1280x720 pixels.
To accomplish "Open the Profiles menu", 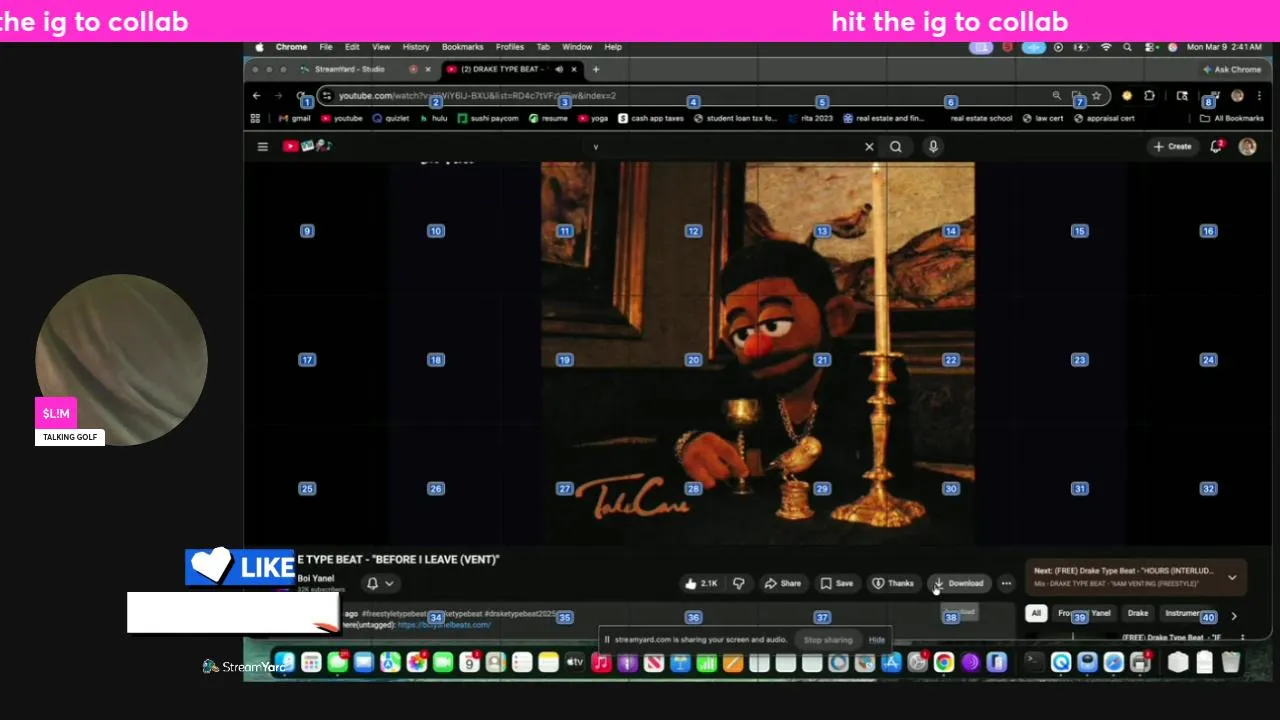I will (510, 47).
